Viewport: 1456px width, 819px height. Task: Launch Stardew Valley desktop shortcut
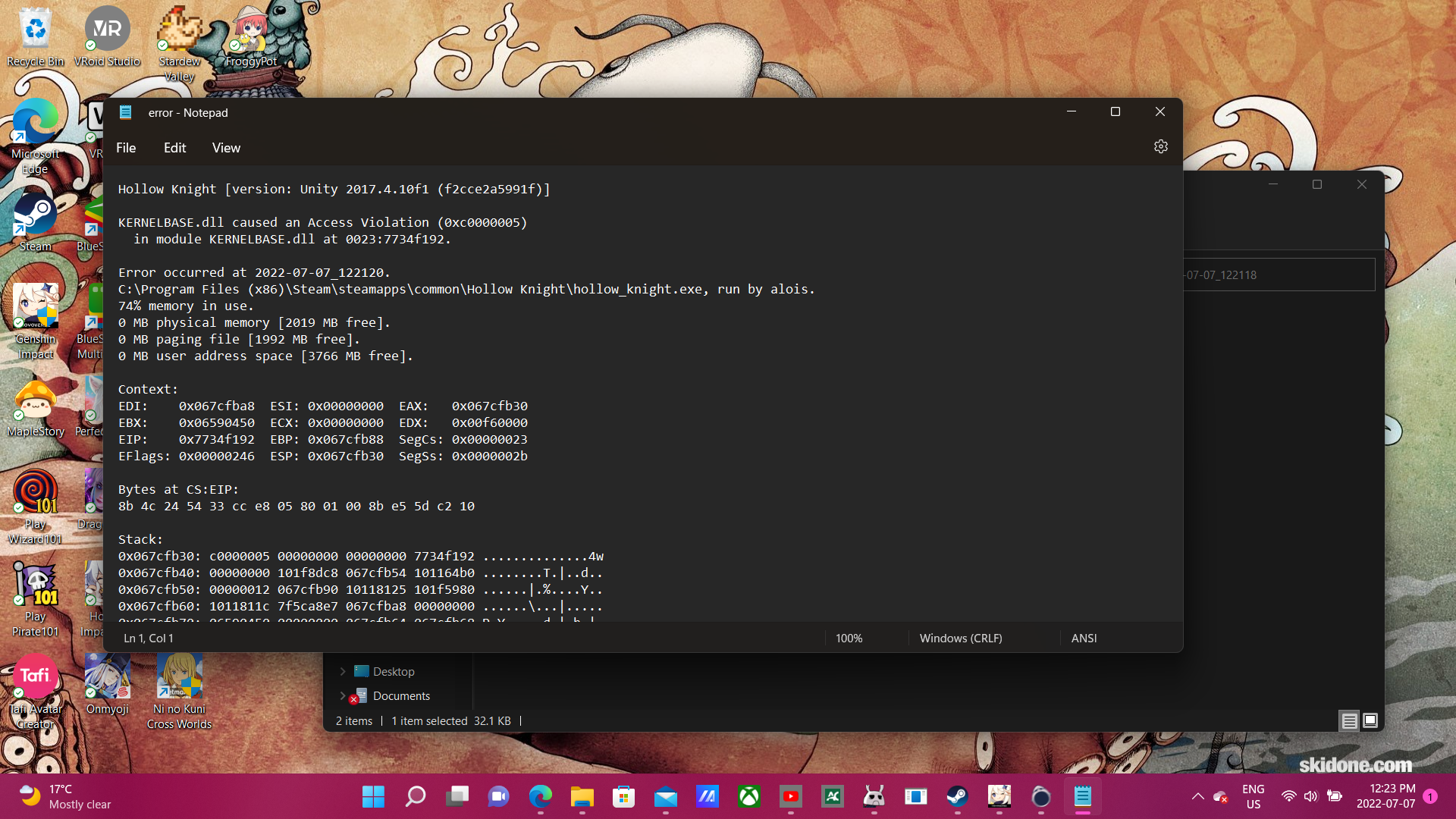(x=179, y=45)
